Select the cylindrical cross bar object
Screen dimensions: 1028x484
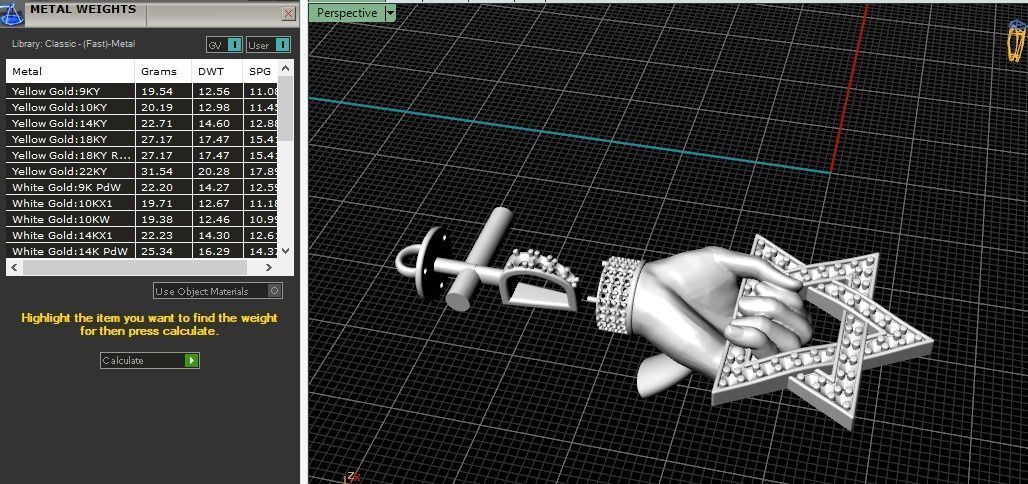[x=481, y=257]
